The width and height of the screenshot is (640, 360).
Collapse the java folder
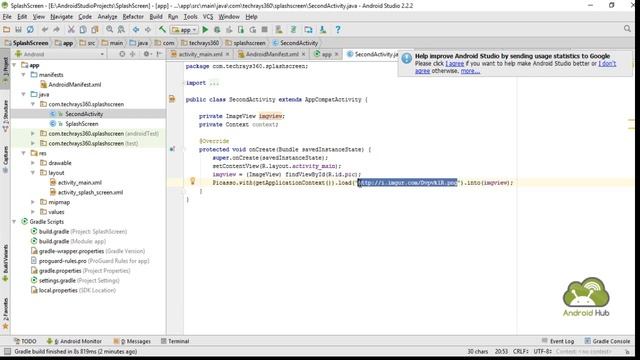coord(24,95)
